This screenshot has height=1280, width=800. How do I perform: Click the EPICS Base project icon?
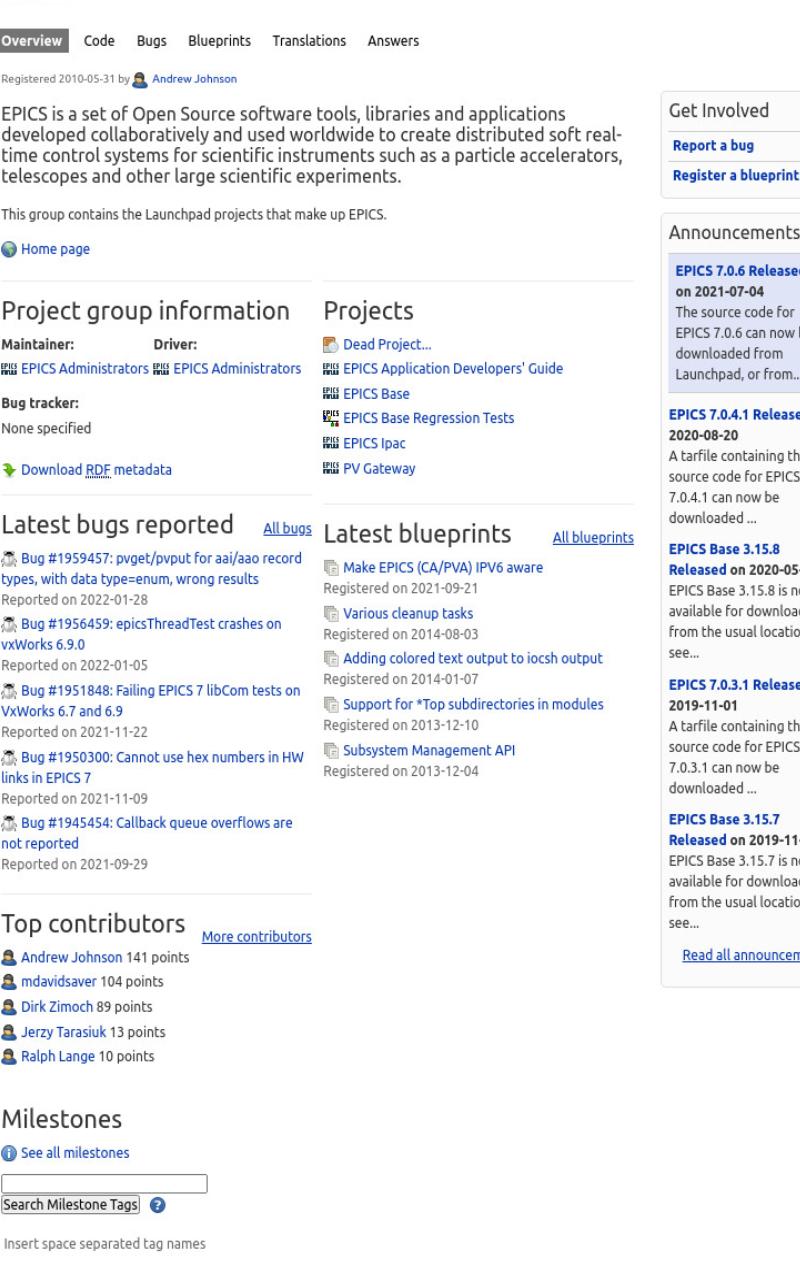click(331, 394)
